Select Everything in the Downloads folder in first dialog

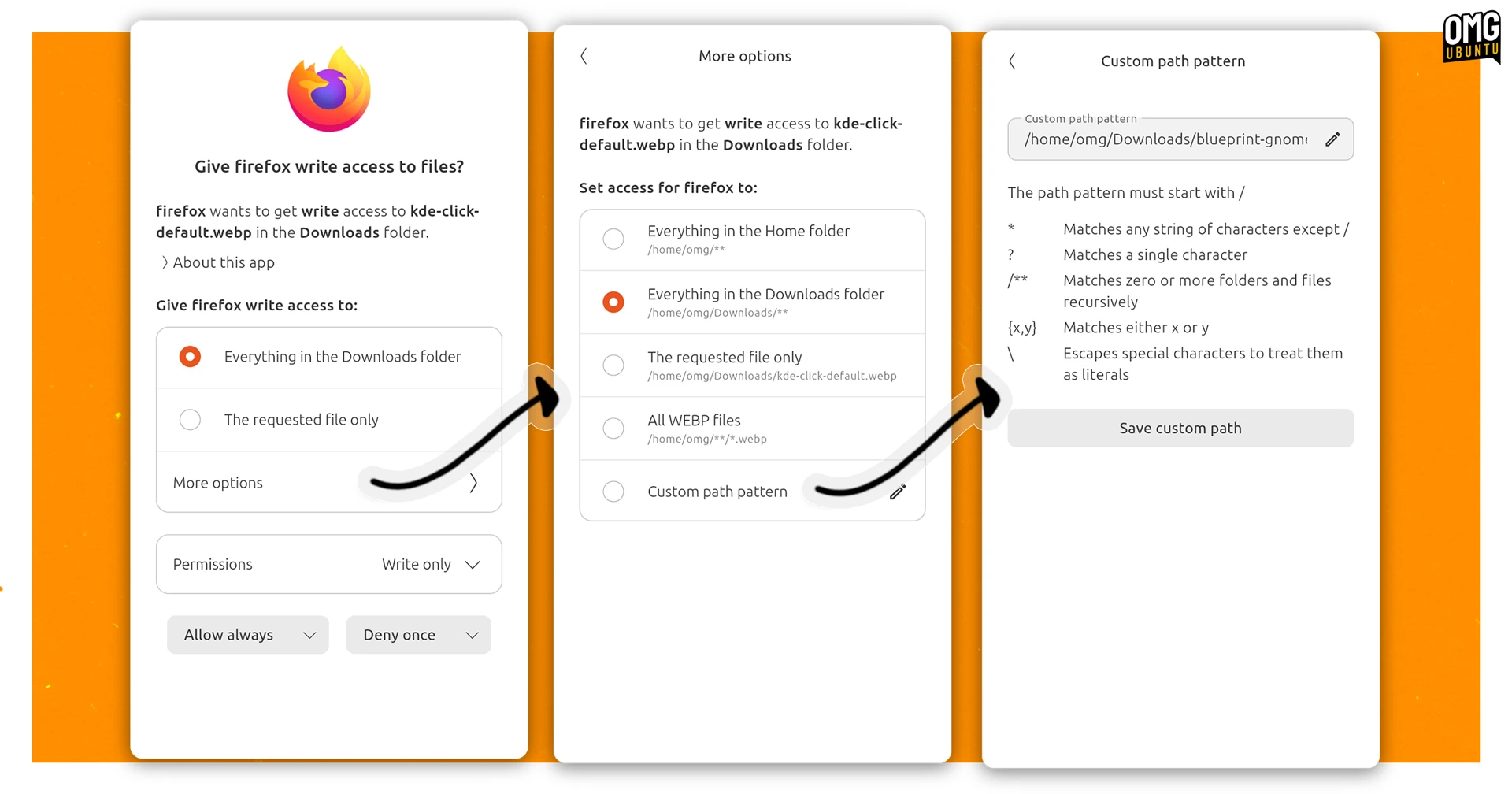tap(329, 357)
